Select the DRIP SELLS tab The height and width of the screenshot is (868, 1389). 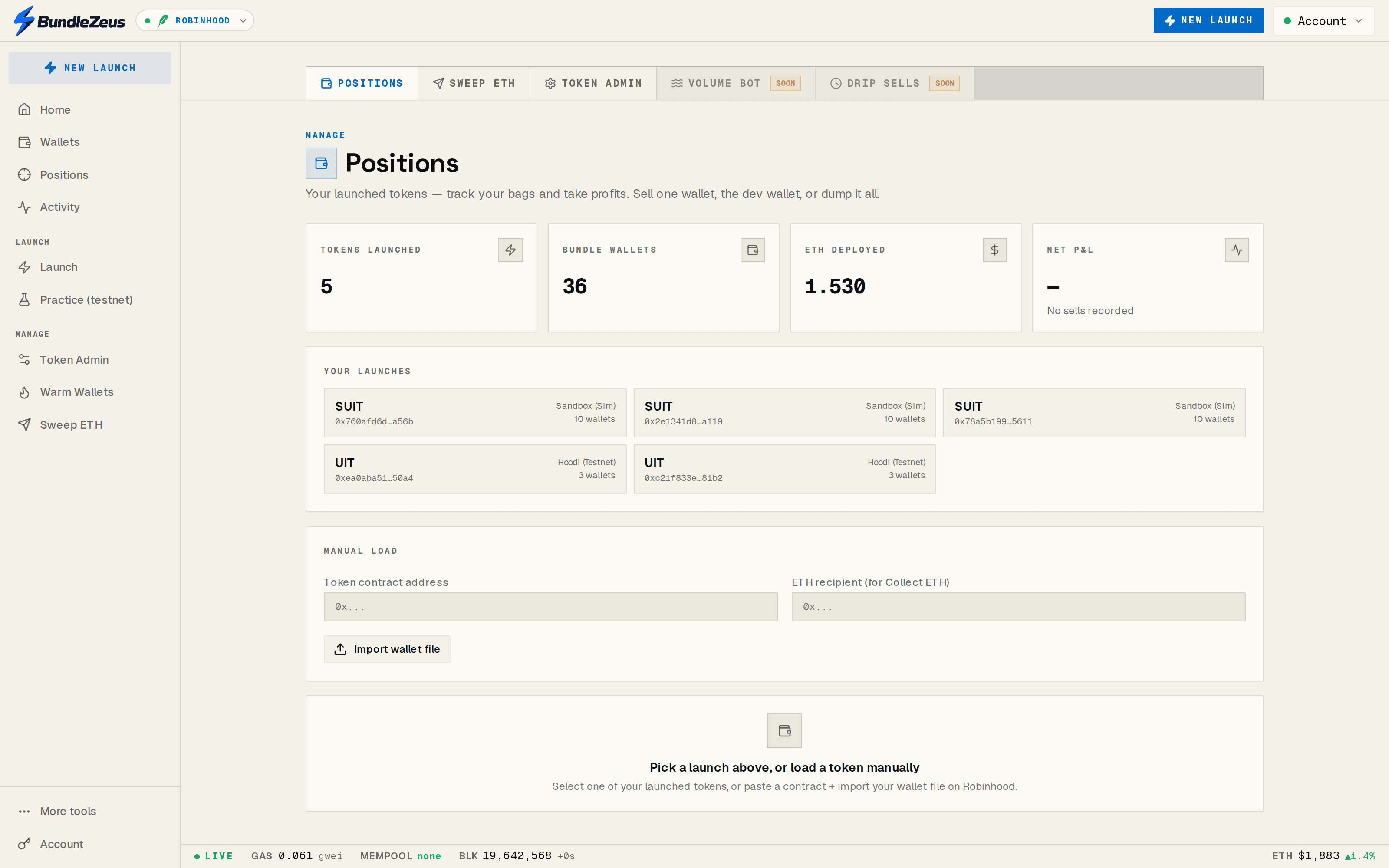click(x=895, y=83)
